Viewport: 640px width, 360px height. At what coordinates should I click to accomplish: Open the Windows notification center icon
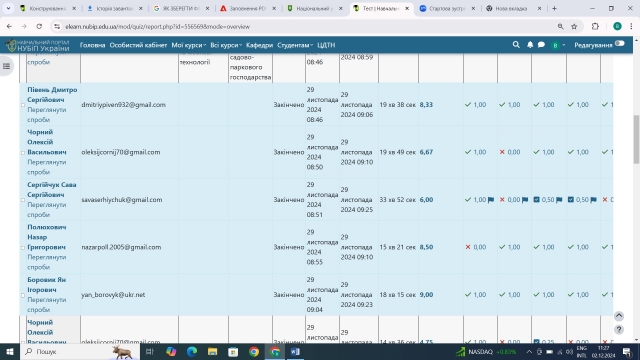point(627,351)
